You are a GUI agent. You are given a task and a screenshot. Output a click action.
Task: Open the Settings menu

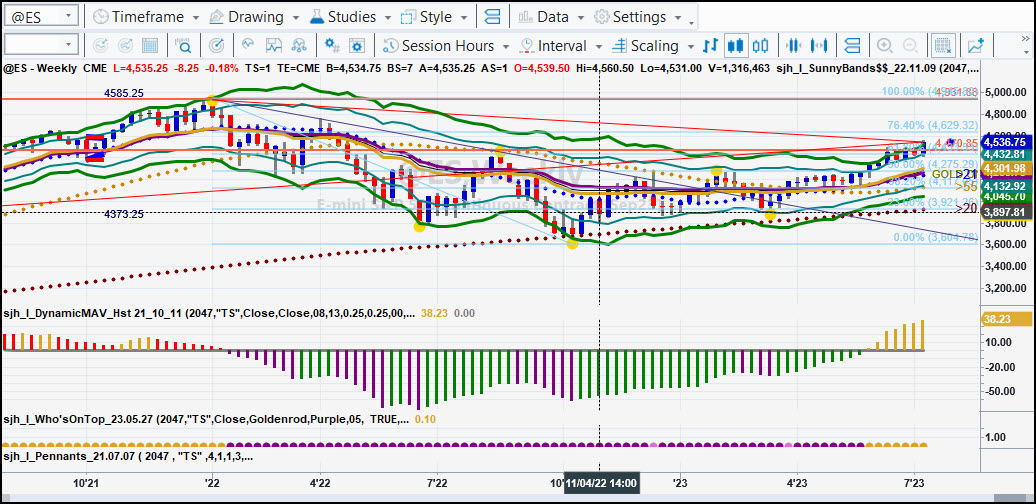coord(637,17)
